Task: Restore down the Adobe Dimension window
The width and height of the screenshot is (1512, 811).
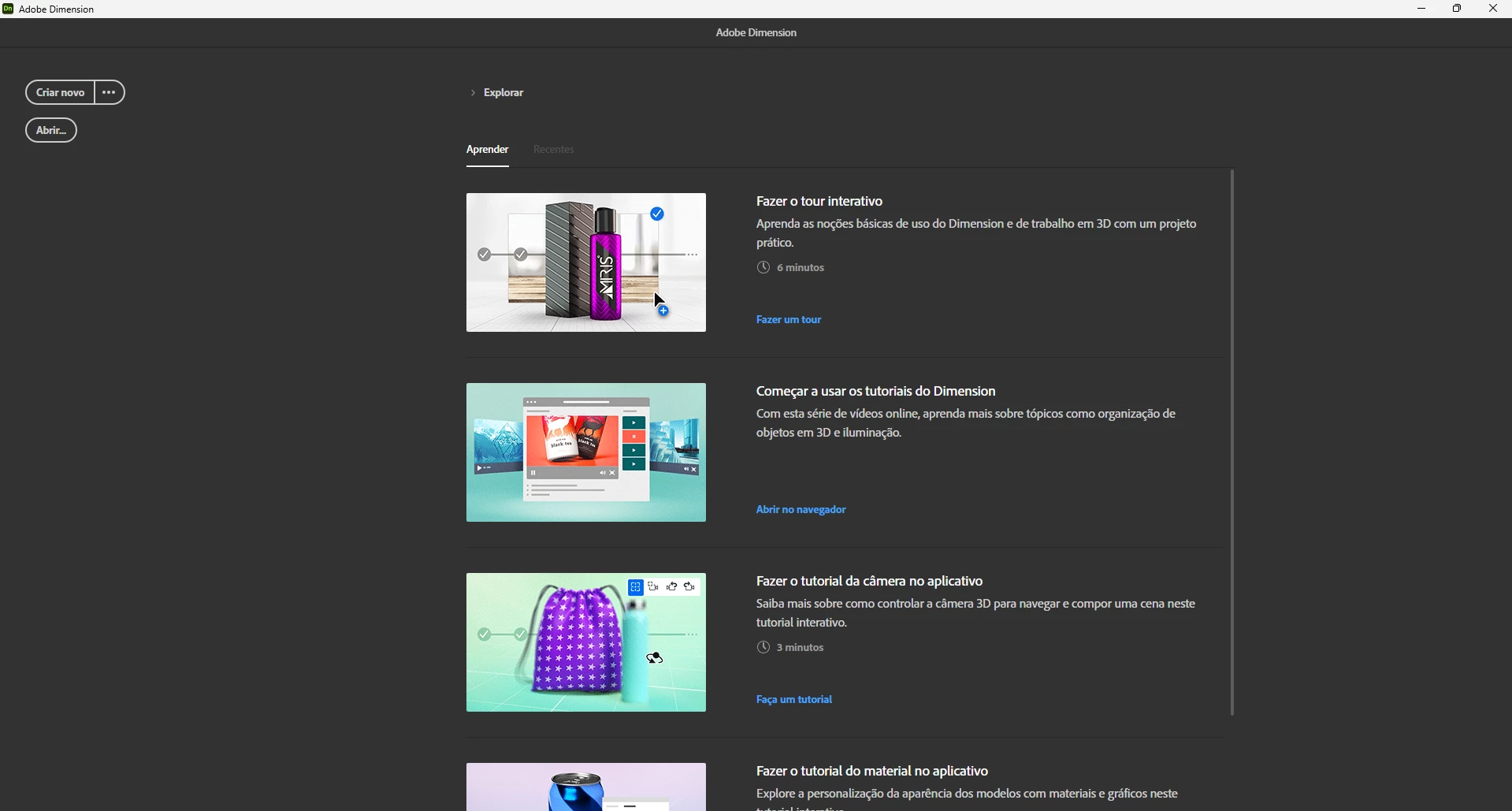Action: coord(1457,9)
